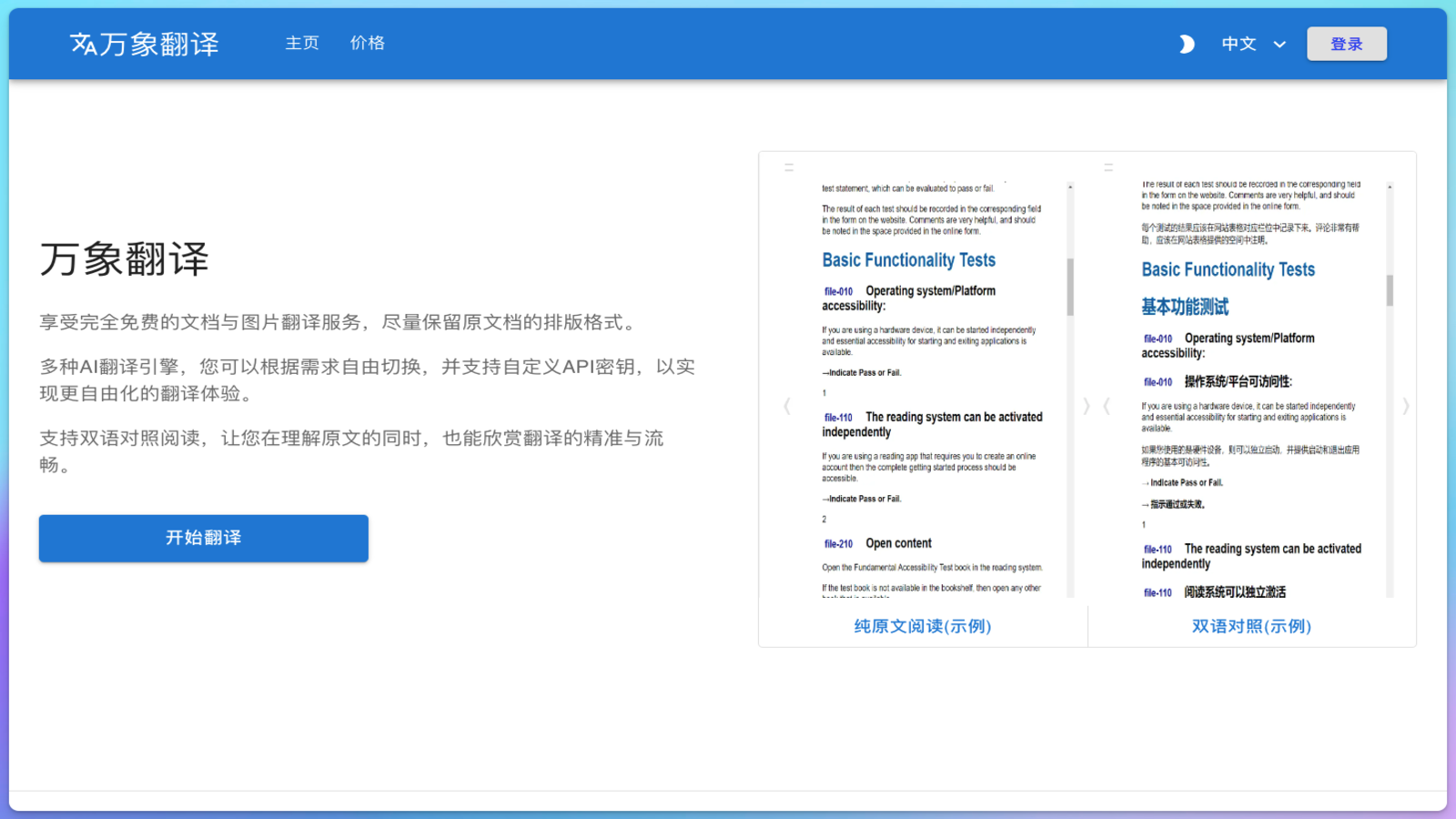This screenshot has width=1456, height=819.
Task: Click the right arrow beside the bilingual preview
Action: tap(1406, 407)
